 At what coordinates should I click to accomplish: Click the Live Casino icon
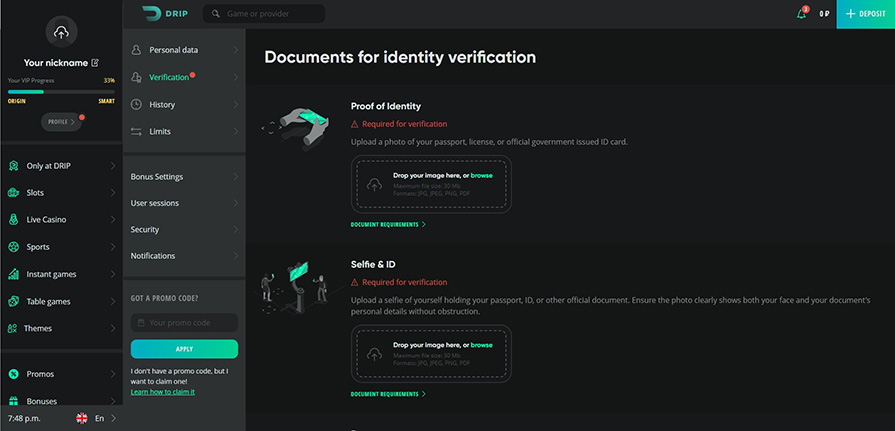pyautogui.click(x=14, y=219)
